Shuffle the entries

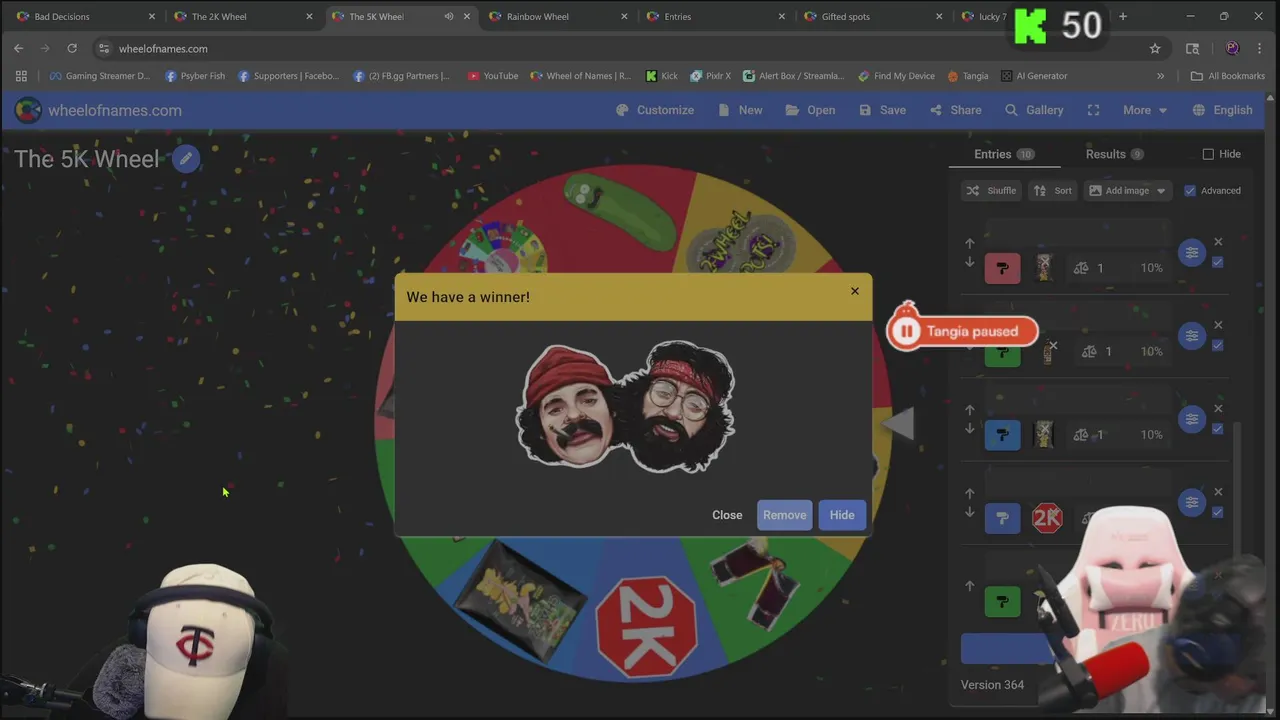(992, 190)
